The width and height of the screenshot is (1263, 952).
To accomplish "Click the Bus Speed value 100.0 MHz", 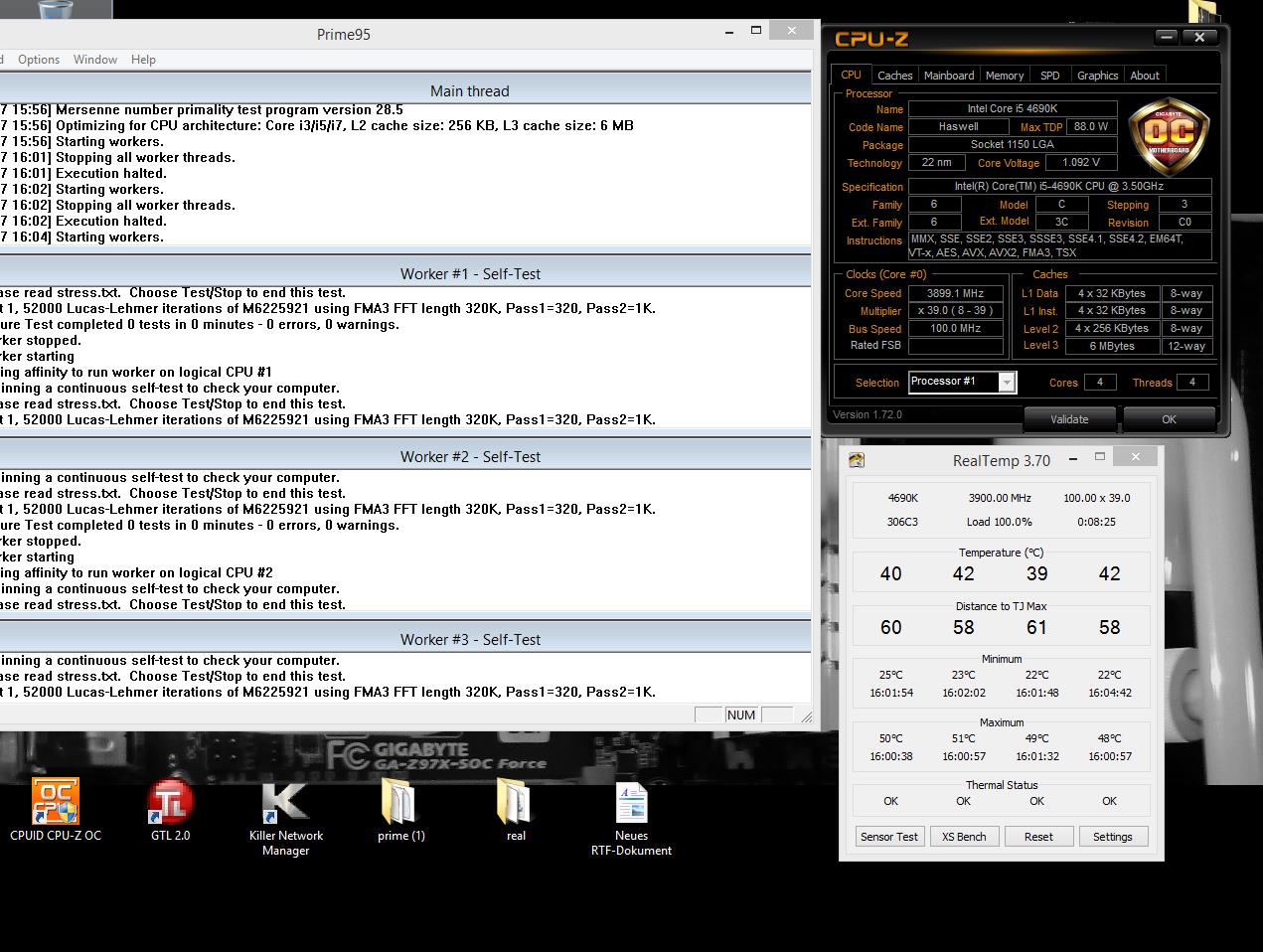I will (x=955, y=329).
